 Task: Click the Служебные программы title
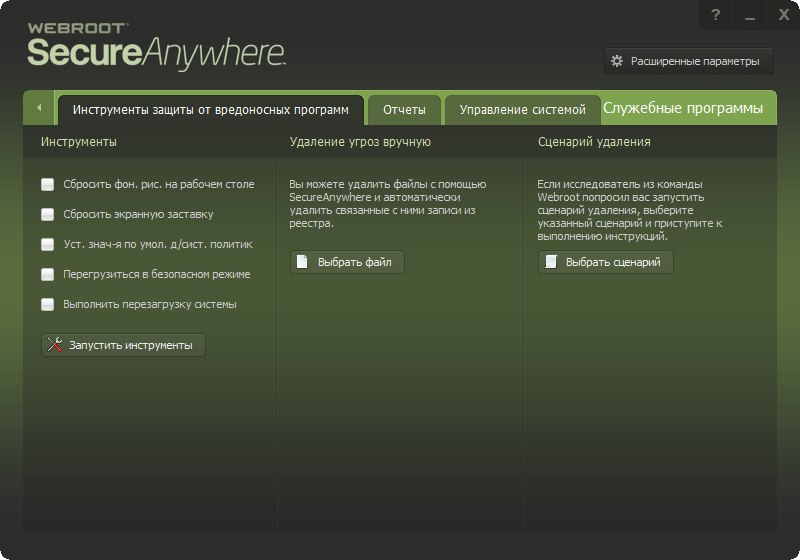tap(683, 108)
